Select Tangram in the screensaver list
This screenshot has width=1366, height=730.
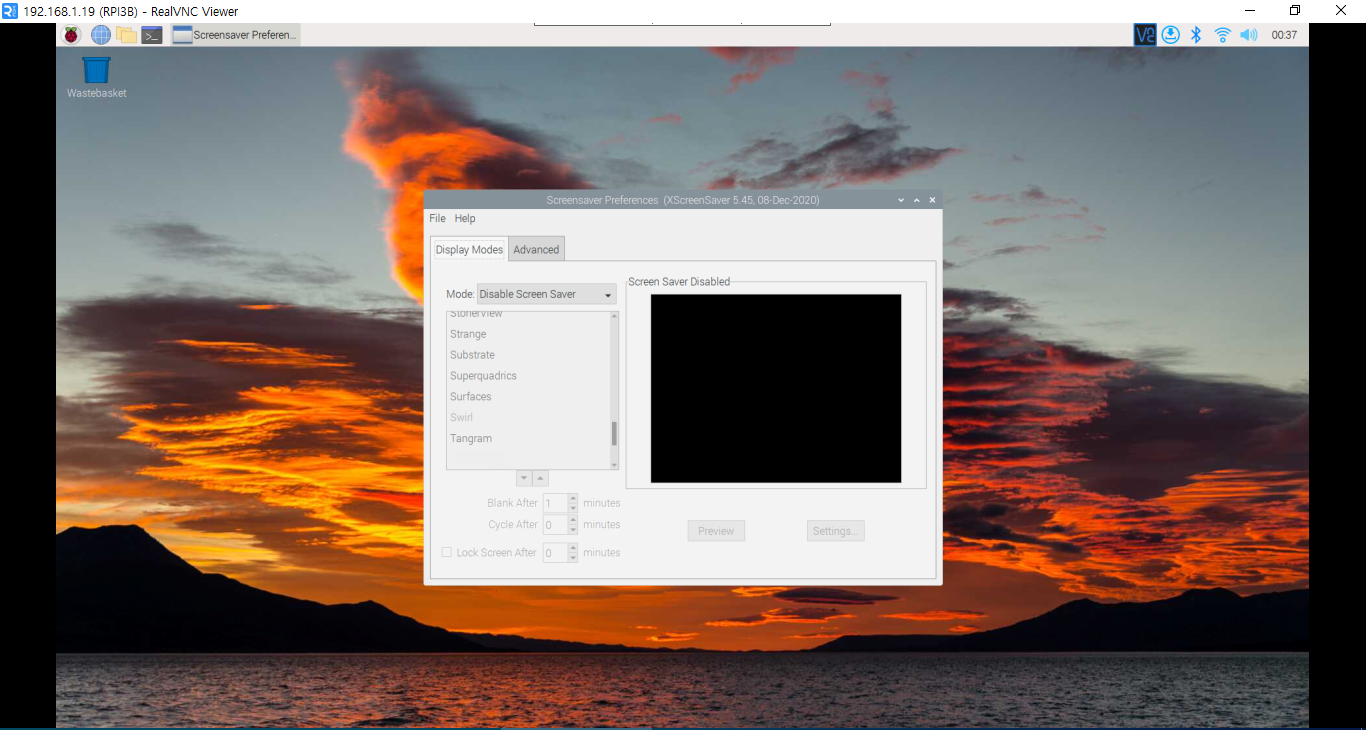pyautogui.click(x=530, y=438)
